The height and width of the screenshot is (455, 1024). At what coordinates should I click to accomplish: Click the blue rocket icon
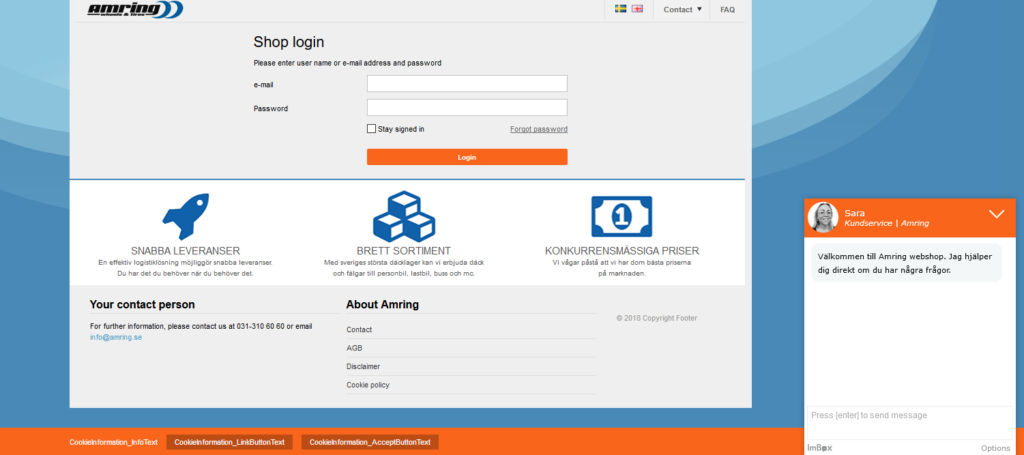(x=186, y=217)
